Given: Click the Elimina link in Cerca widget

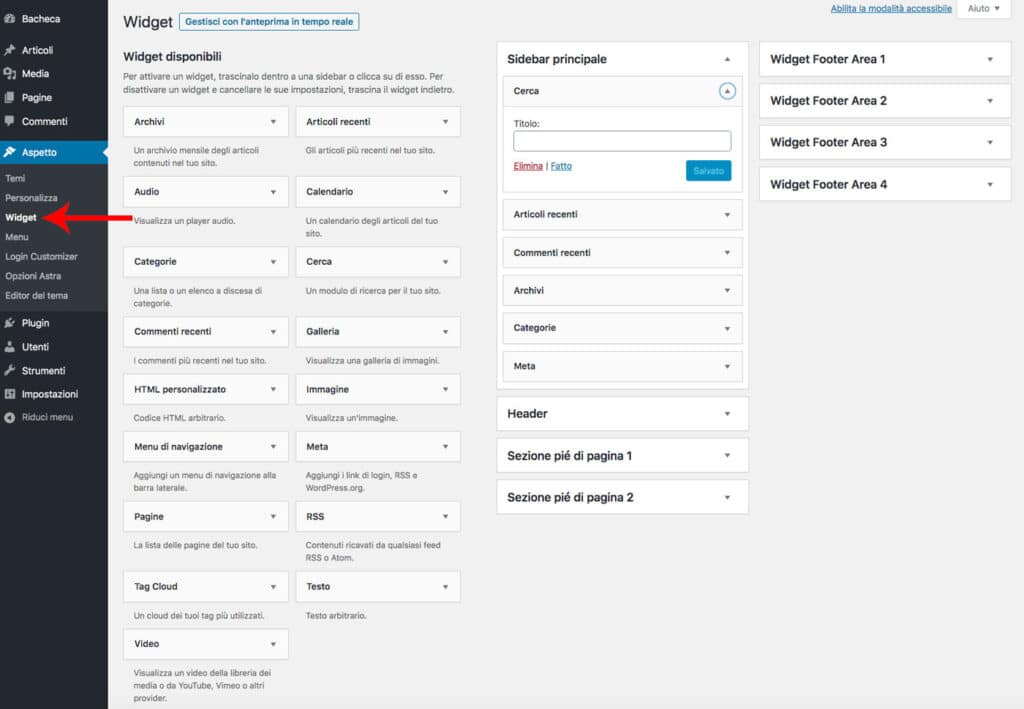Looking at the screenshot, I should click(x=529, y=166).
